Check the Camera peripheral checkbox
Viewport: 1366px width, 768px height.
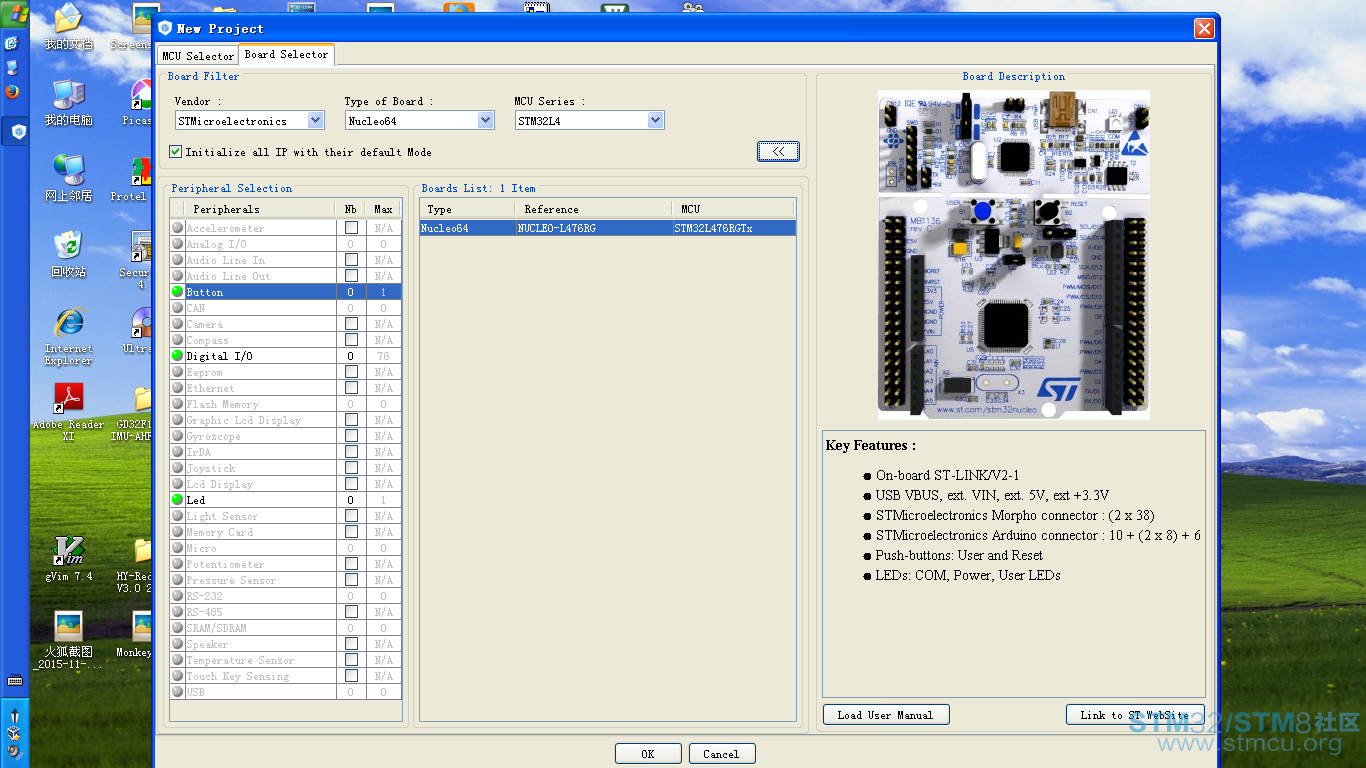[351, 324]
